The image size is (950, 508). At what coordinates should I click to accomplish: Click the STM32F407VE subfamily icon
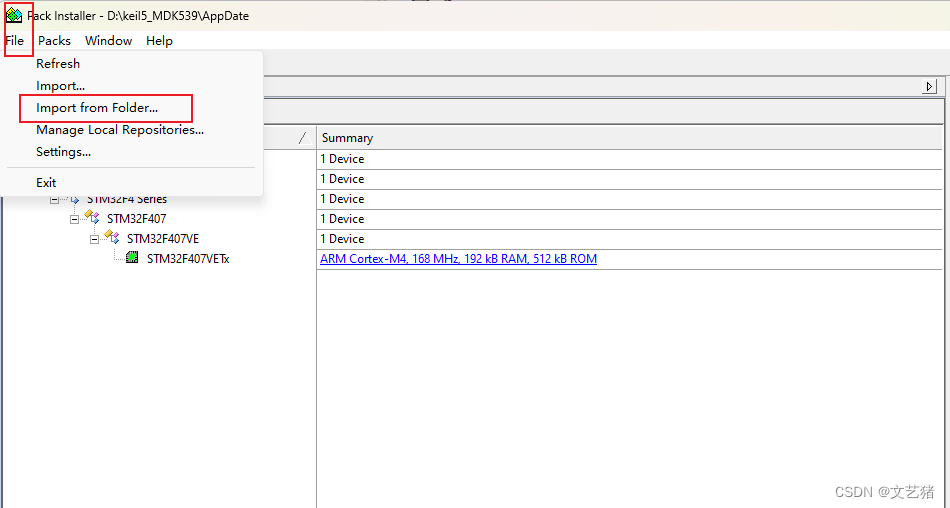(112, 236)
